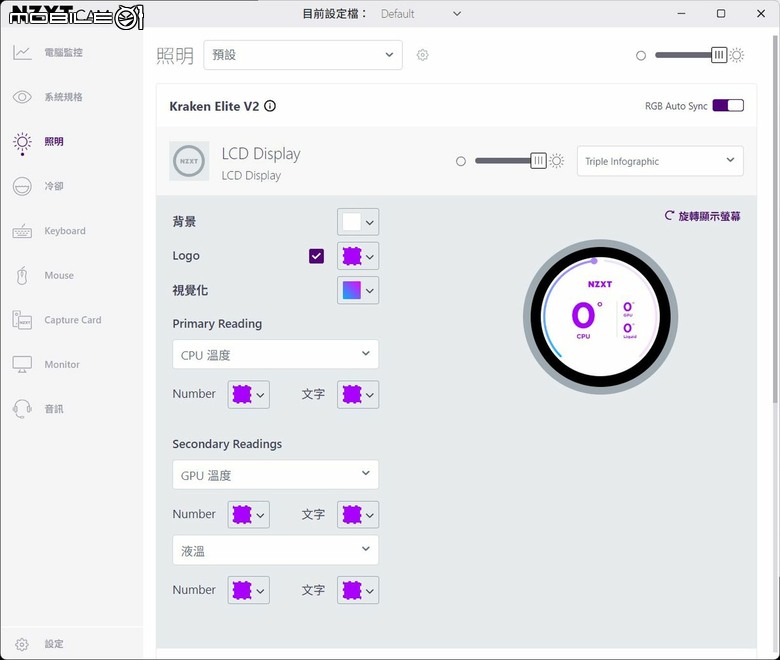This screenshot has height=660, width=780.
Task: Click 旋轉顯示螢幕 rotate display button
Action: 702,216
